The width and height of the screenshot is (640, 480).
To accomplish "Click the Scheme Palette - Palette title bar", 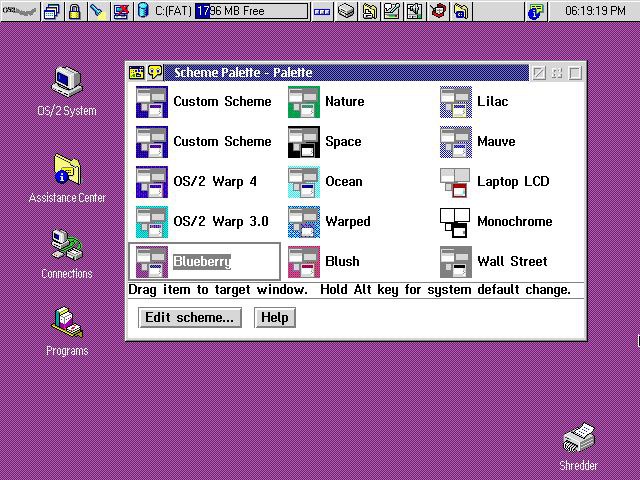I will click(x=346, y=73).
